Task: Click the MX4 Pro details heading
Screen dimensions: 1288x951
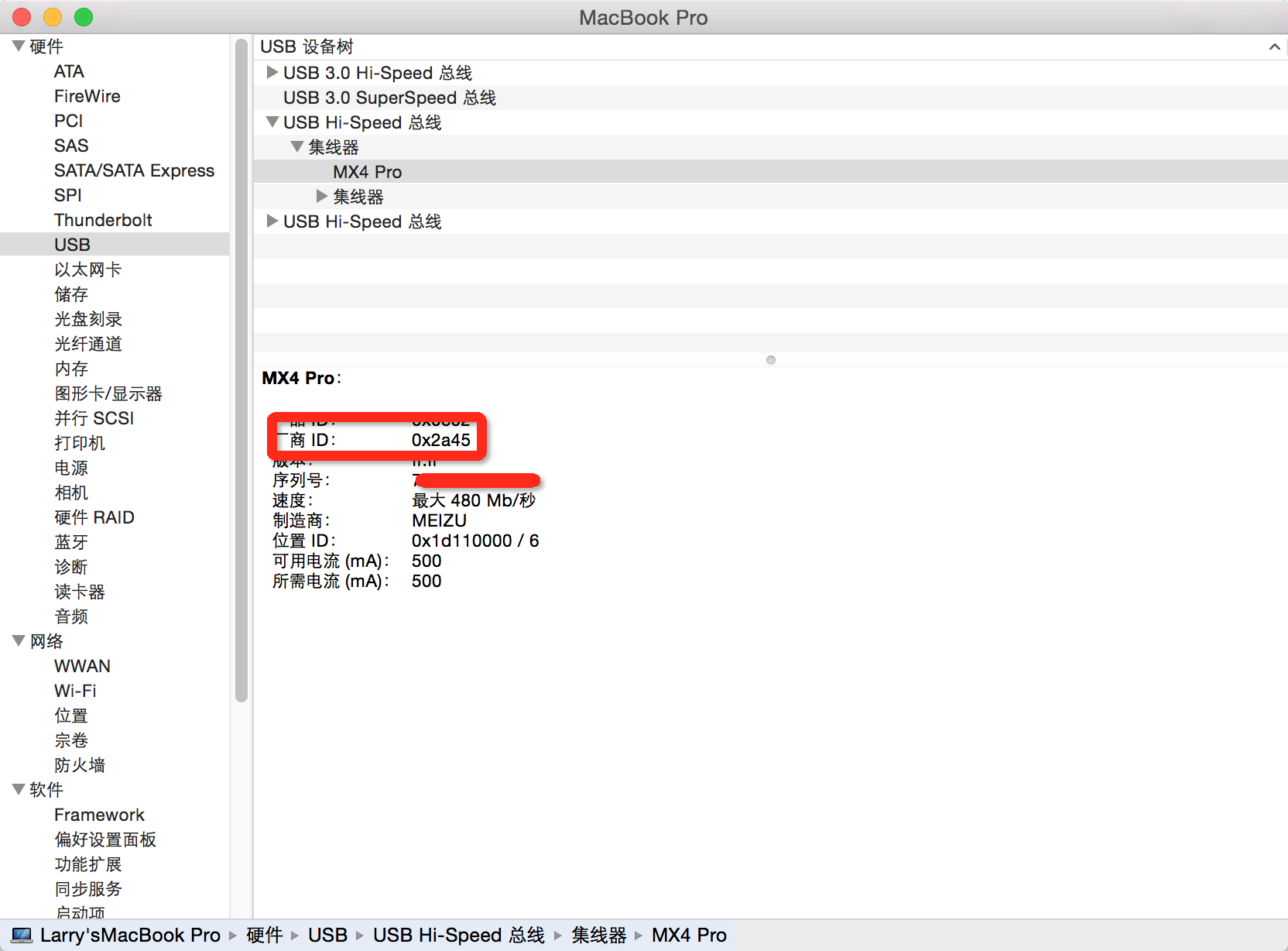Action: pyautogui.click(x=301, y=378)
